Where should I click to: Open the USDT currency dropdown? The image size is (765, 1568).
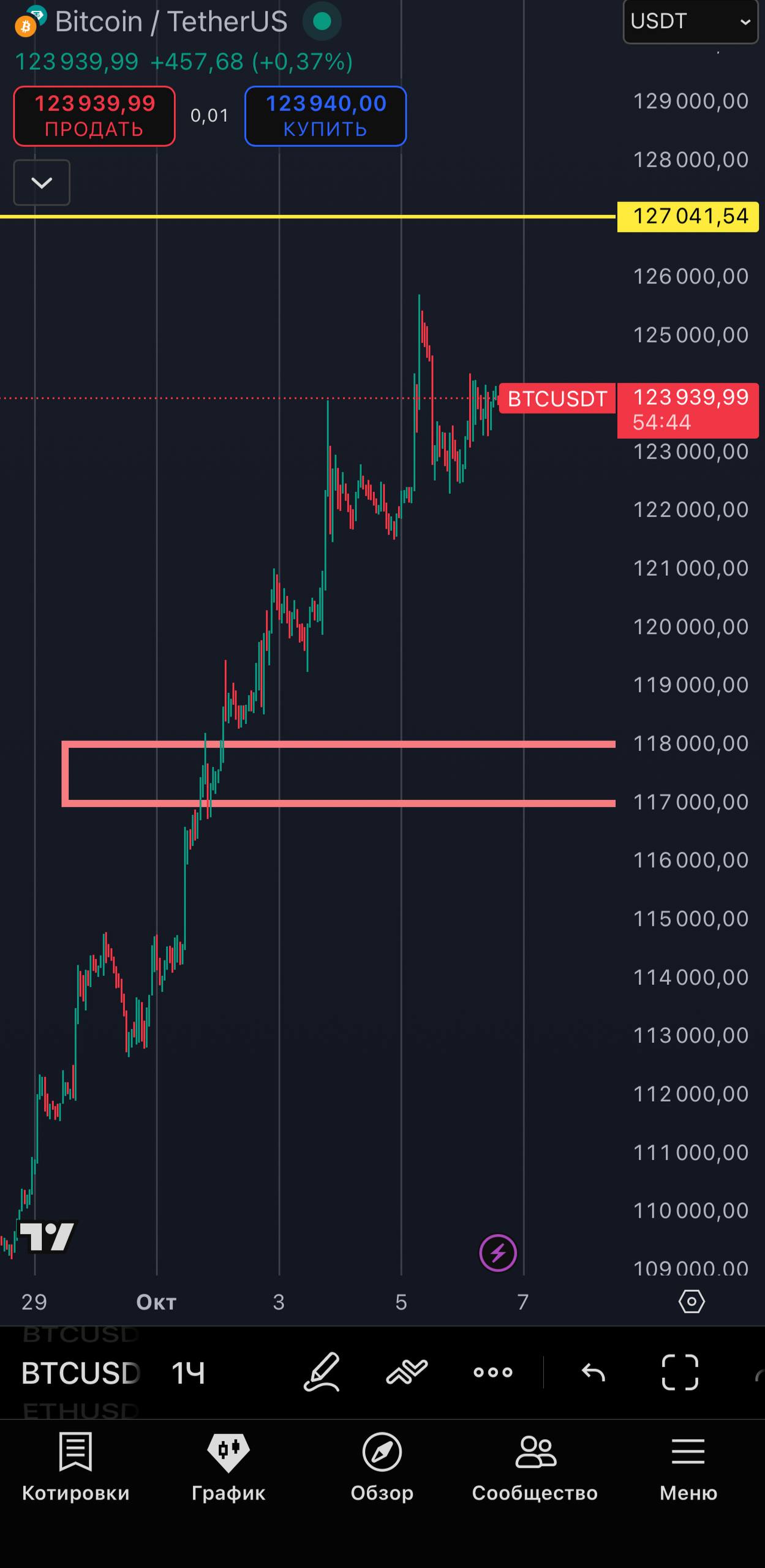click(x=690, y=21)
